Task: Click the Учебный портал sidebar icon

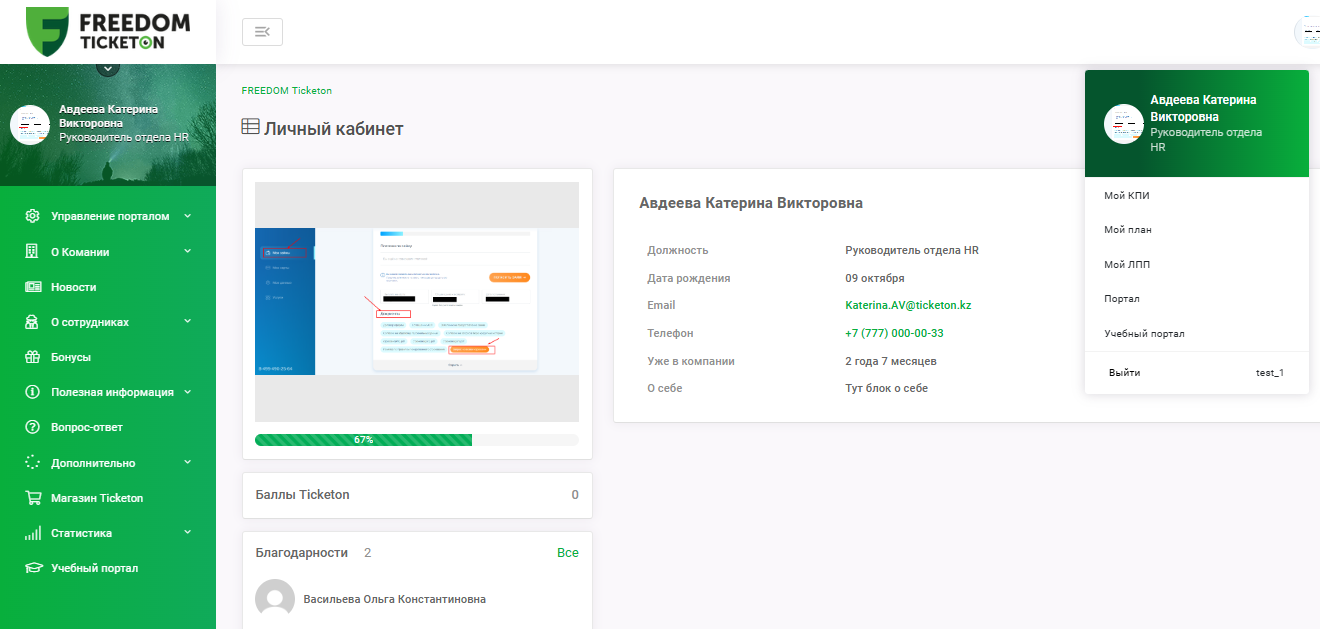Action: pyautogui.click(x=33, y=568)
